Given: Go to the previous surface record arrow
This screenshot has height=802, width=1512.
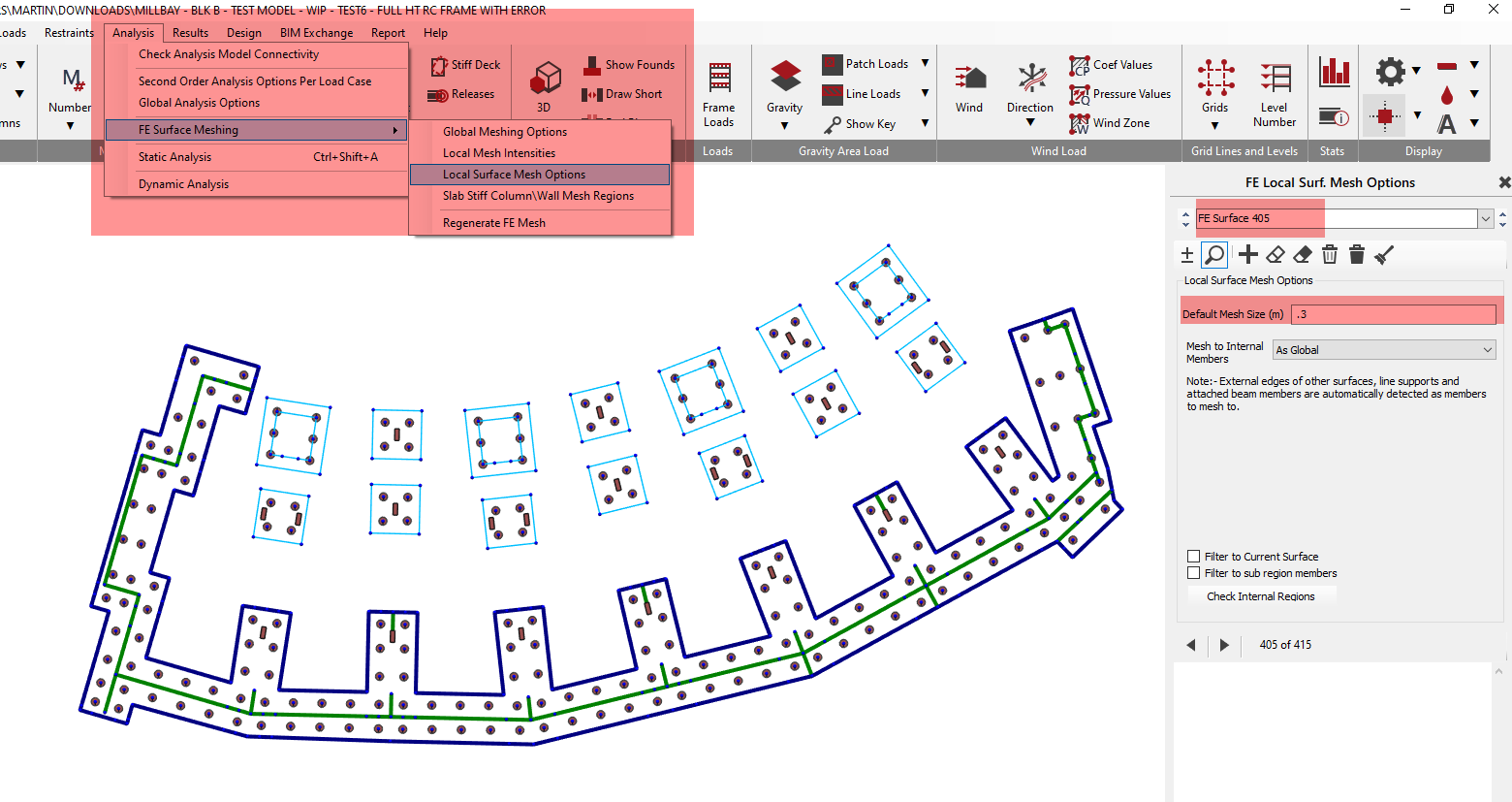Looking at the screenshot, I should [1191, 645].
